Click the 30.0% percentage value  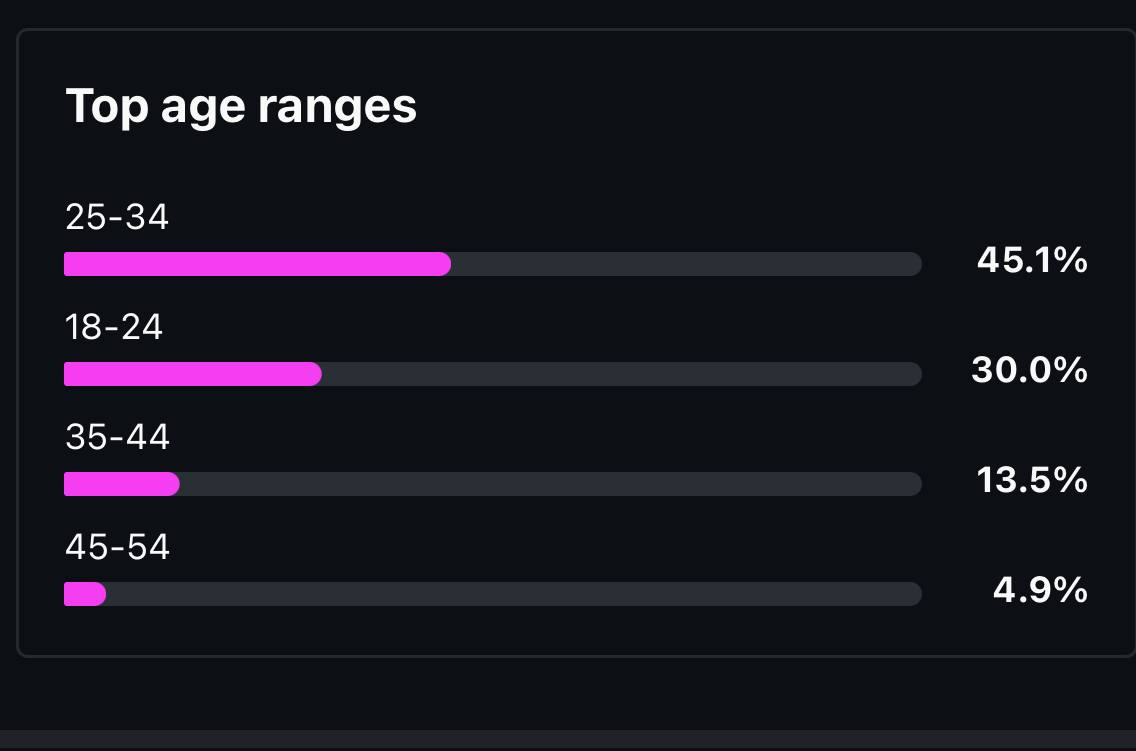tap(1029, 370)
